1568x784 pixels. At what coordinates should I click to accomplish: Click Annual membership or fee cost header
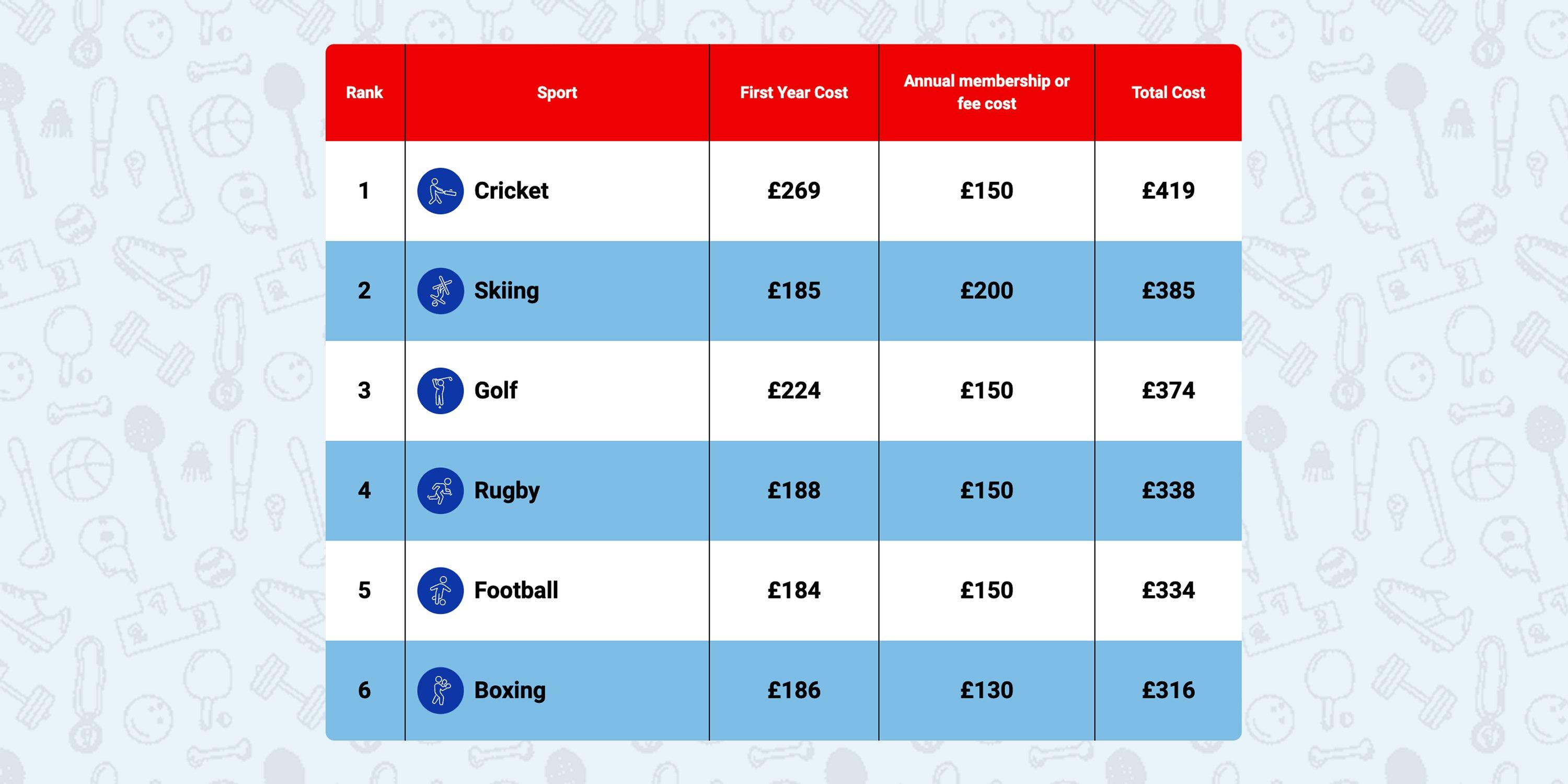[986, 93]
